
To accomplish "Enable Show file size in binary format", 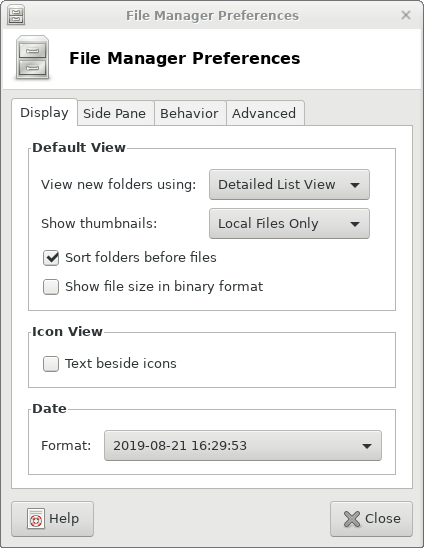I will 51,287.
